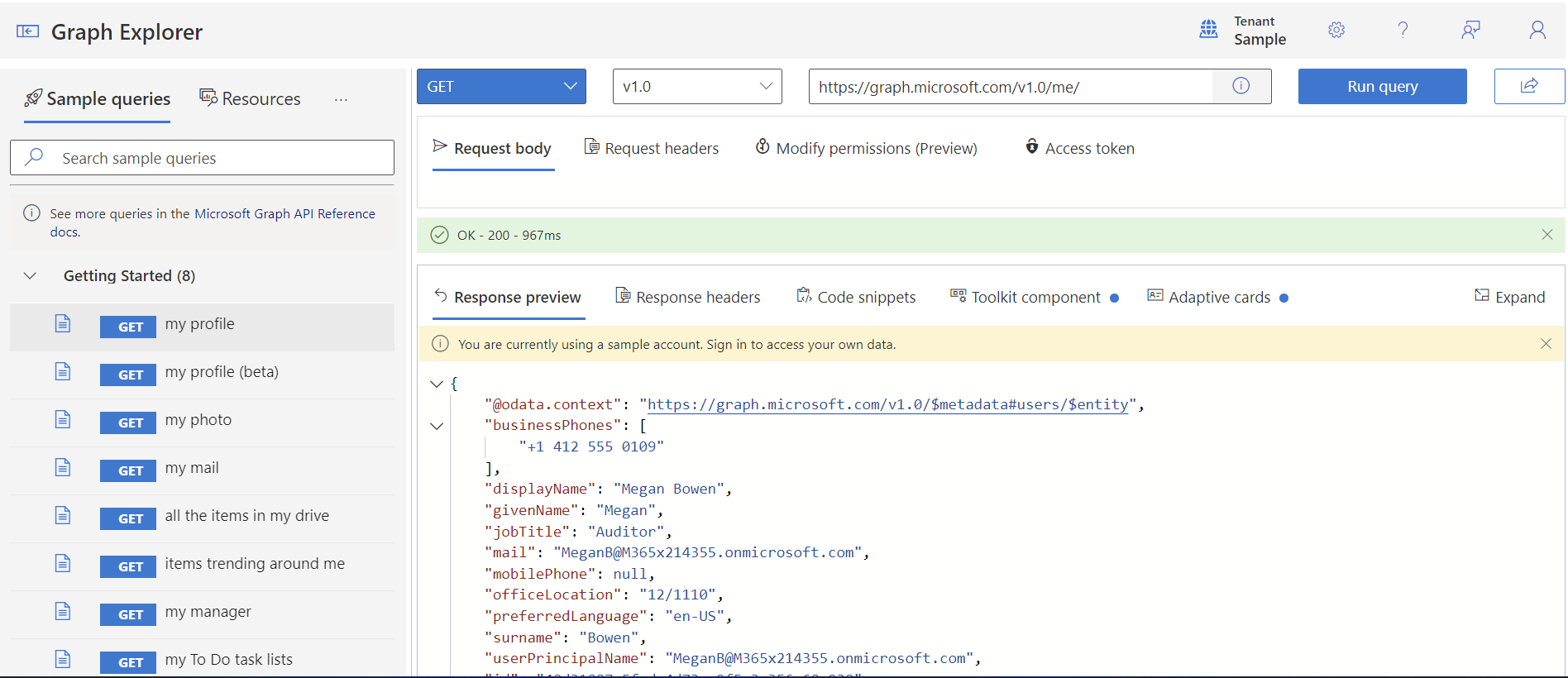Click document icon beside items trending around me
This screenshot has width=1568, height=678.
point(63,563)
